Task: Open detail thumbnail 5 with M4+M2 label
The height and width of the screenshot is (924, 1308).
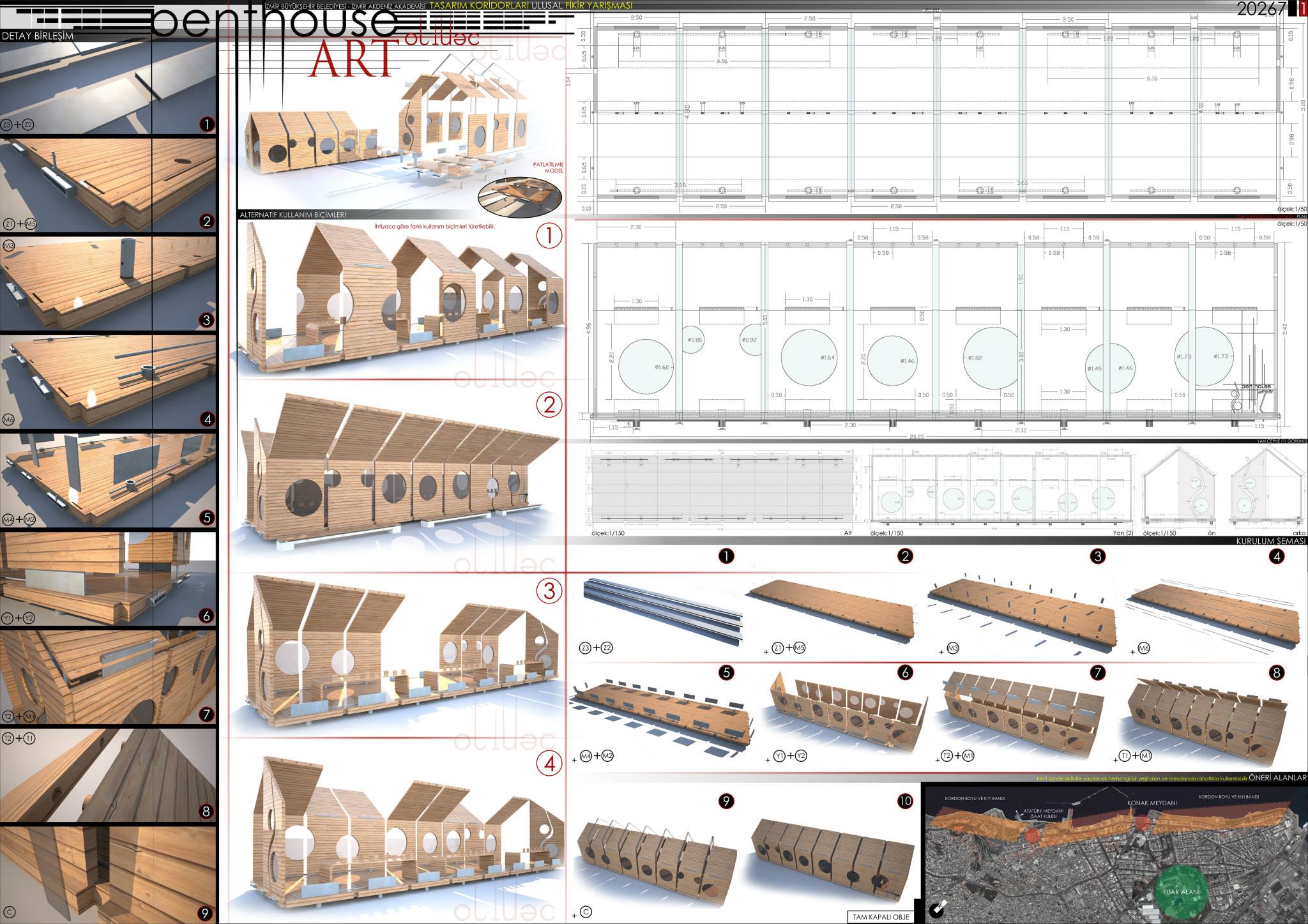Action: [107, 481]
